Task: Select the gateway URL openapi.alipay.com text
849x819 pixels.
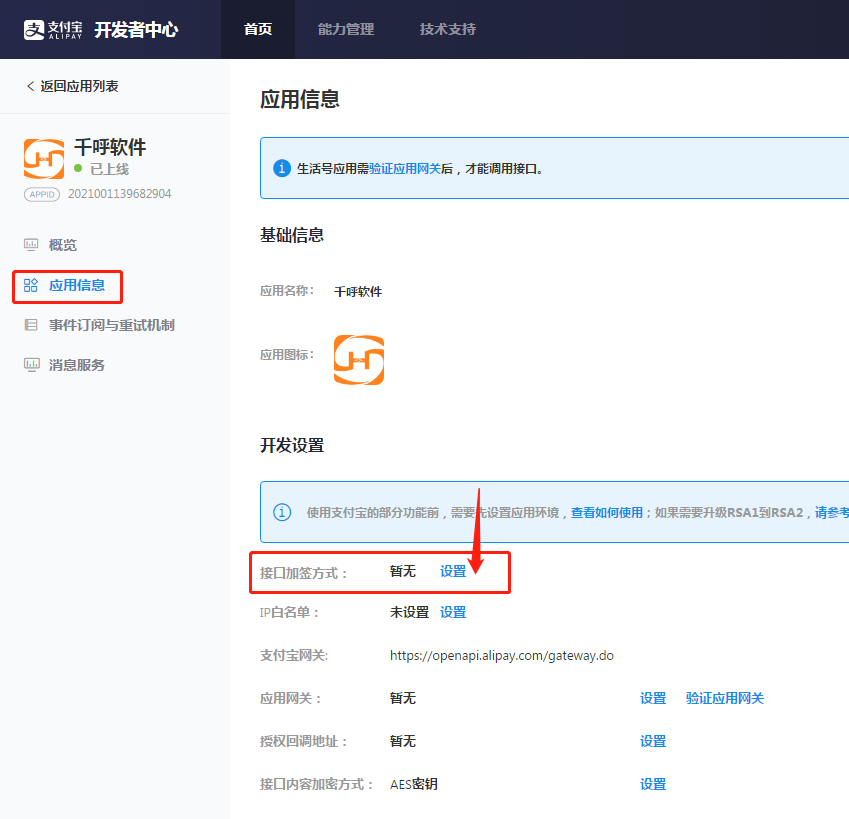Action: point(502,656)
